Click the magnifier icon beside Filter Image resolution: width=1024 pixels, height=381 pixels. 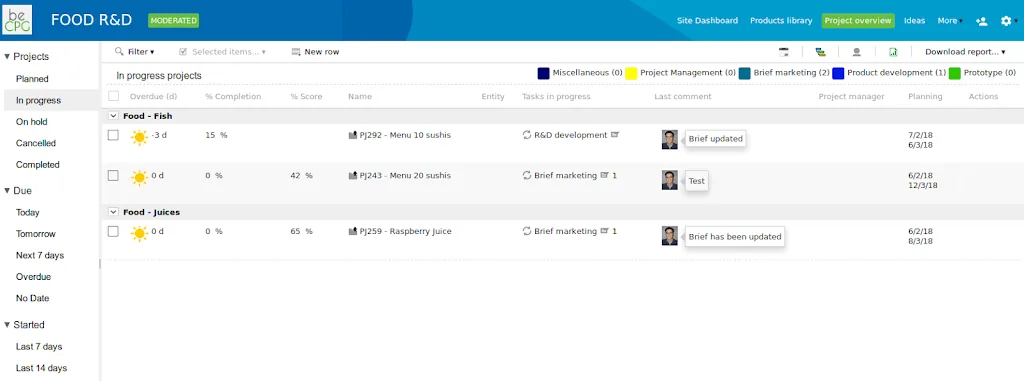119,51
